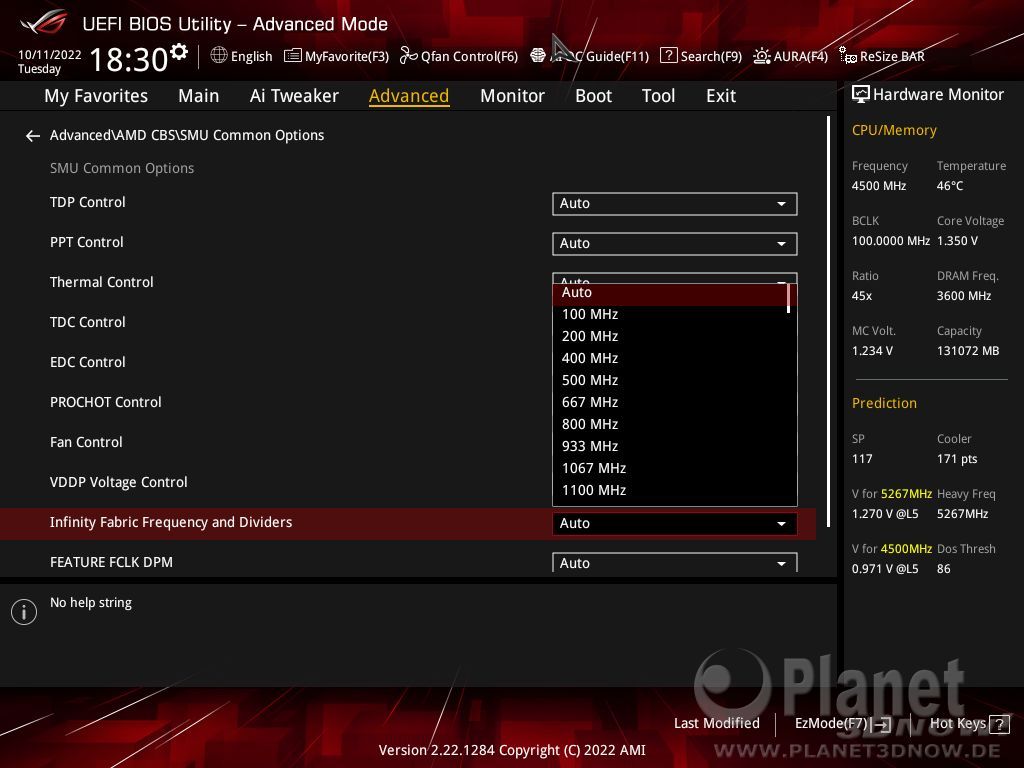Choose 667 MHz from list

pos(670,402)
